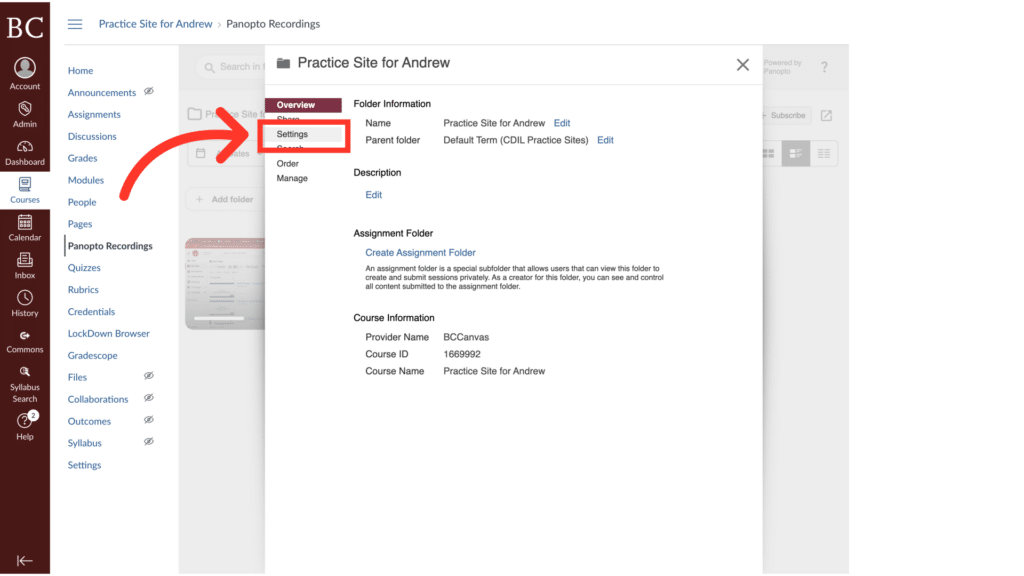Click the folder icon in dialog title
Viewport: 1024px width, 576px height.
(283, 63)
